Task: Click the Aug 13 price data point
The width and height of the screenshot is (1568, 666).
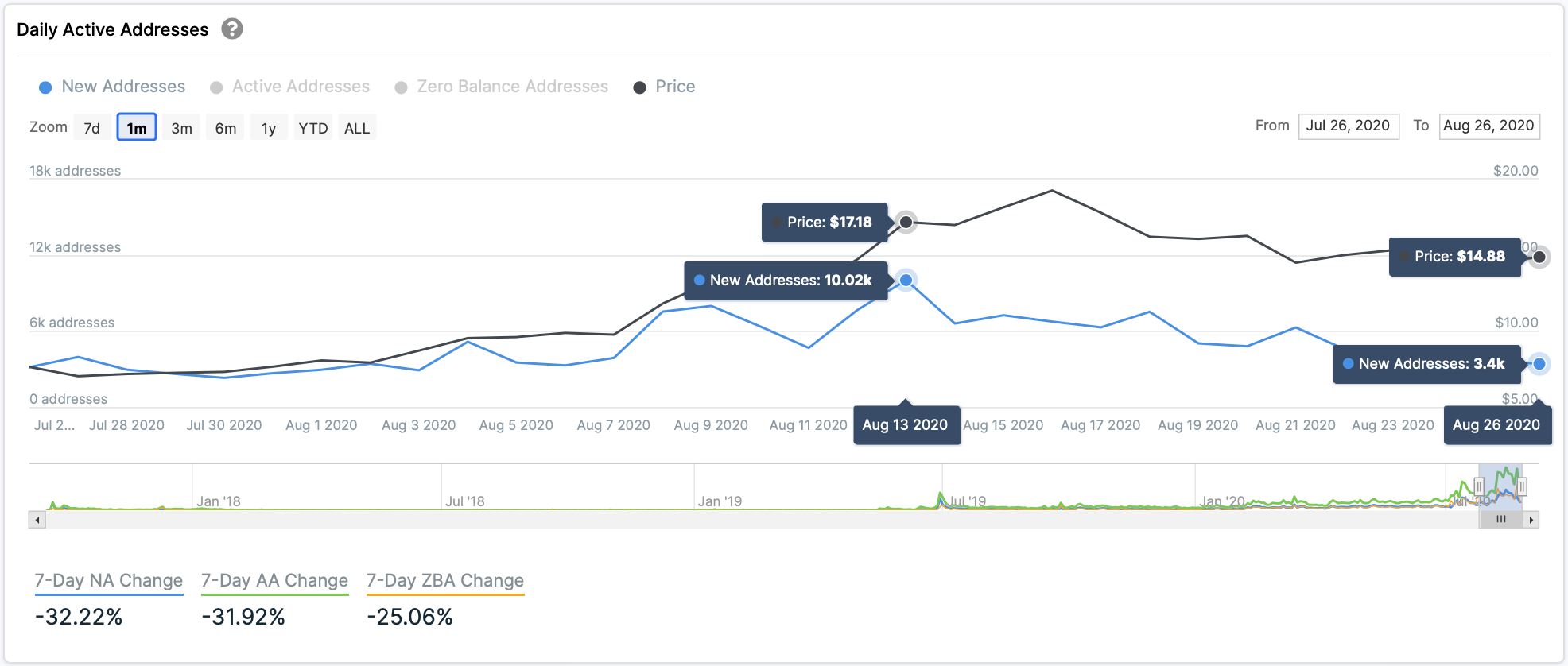Action: tap(906, 222)
